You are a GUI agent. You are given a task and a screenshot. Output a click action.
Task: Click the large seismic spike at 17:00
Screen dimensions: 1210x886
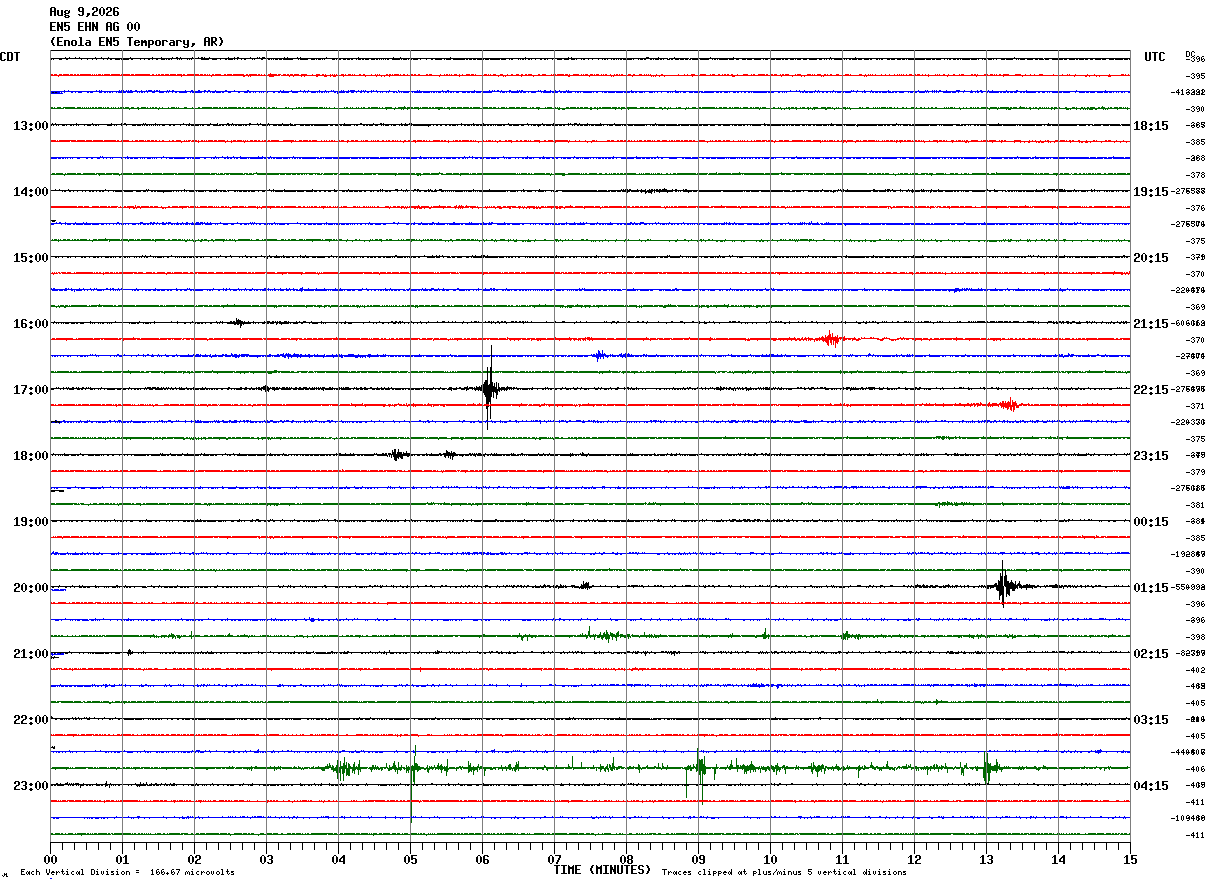488,388
